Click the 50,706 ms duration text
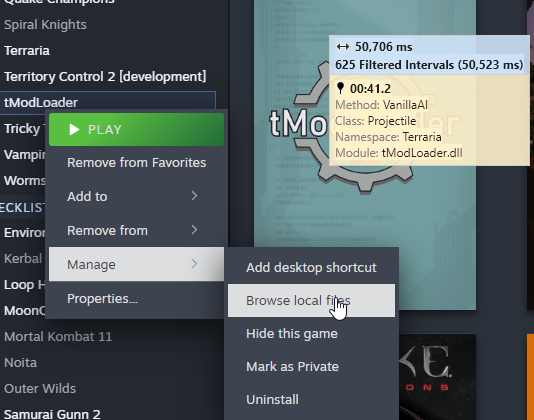534x420 pixels. (x=384, y=47)
